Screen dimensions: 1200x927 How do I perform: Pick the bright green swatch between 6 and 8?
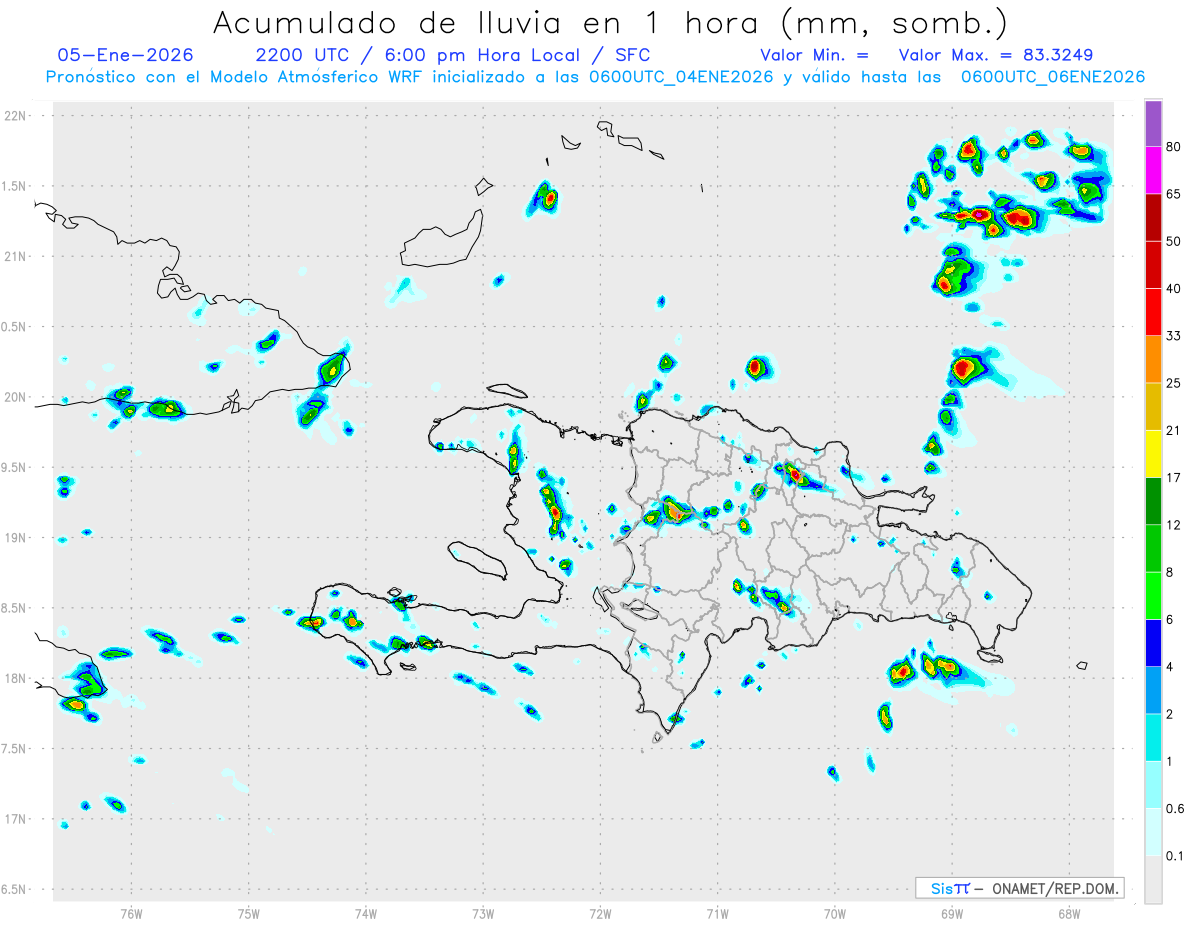(x=1153, y=595)
